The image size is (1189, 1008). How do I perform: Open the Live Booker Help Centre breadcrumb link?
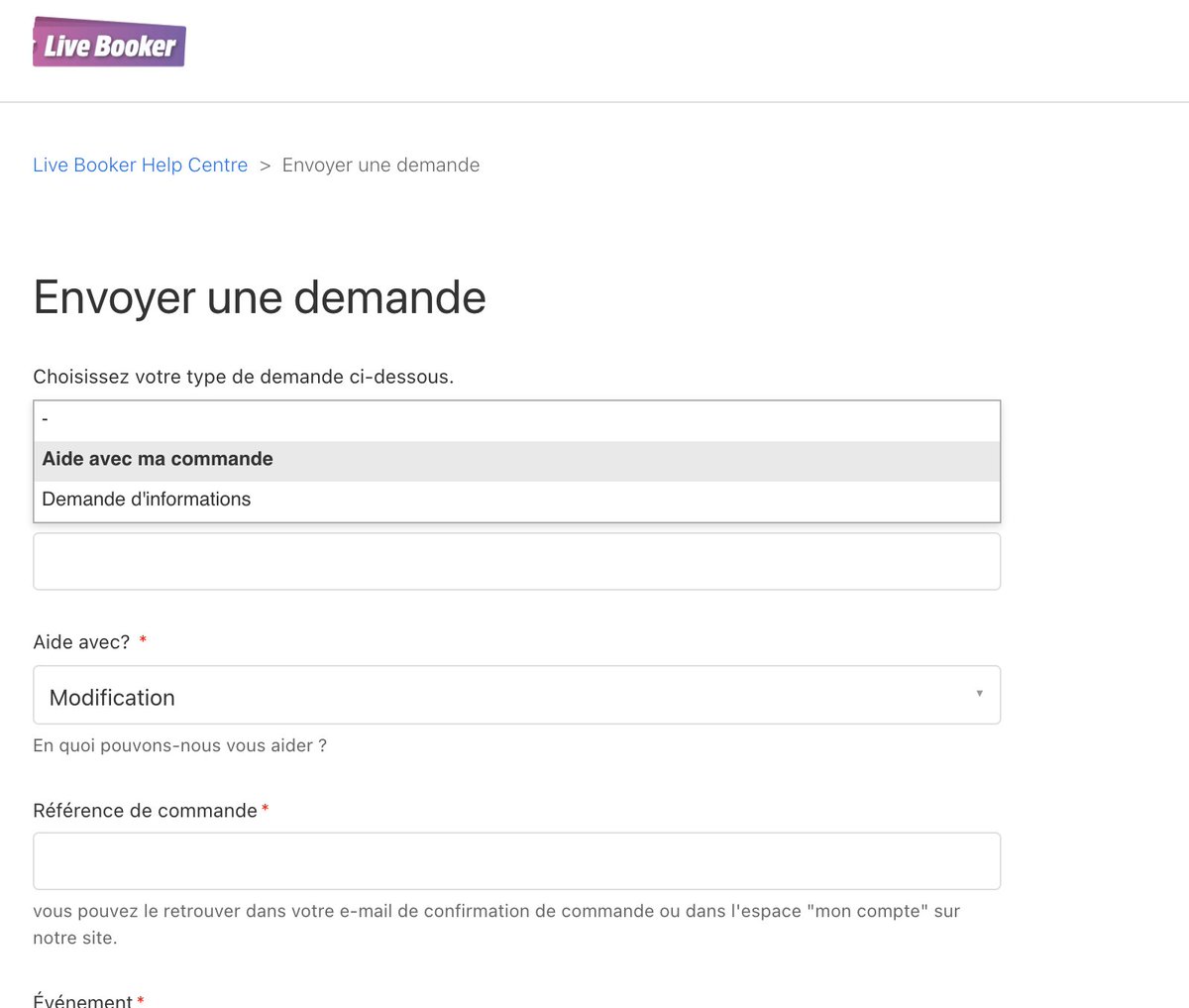click(140, 165)
